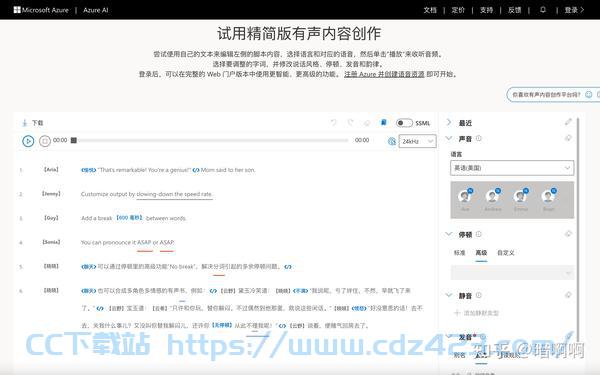Click the audio settings icon beside 24kHz
Screen dimensions: 600x375
[x=391, y=141]
